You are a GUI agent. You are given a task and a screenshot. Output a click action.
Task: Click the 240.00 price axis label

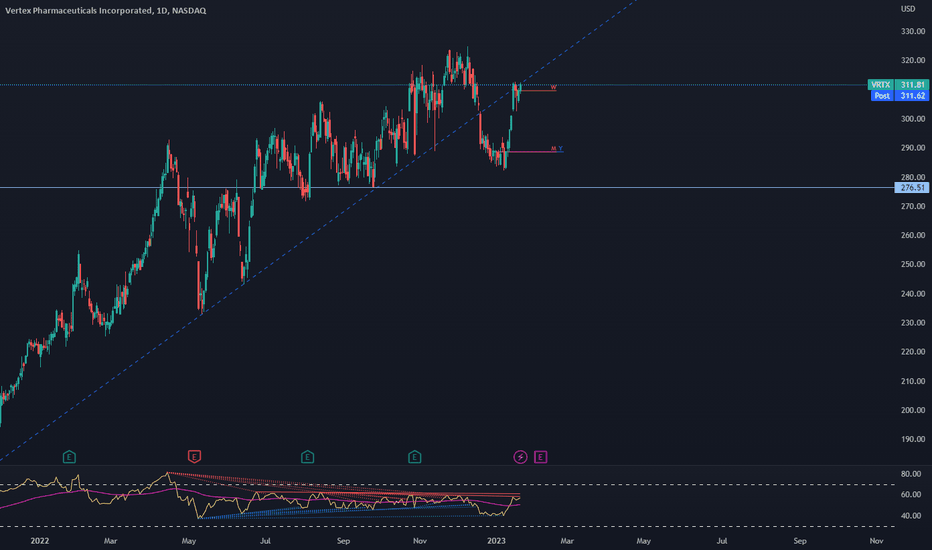tap(913, 293)
